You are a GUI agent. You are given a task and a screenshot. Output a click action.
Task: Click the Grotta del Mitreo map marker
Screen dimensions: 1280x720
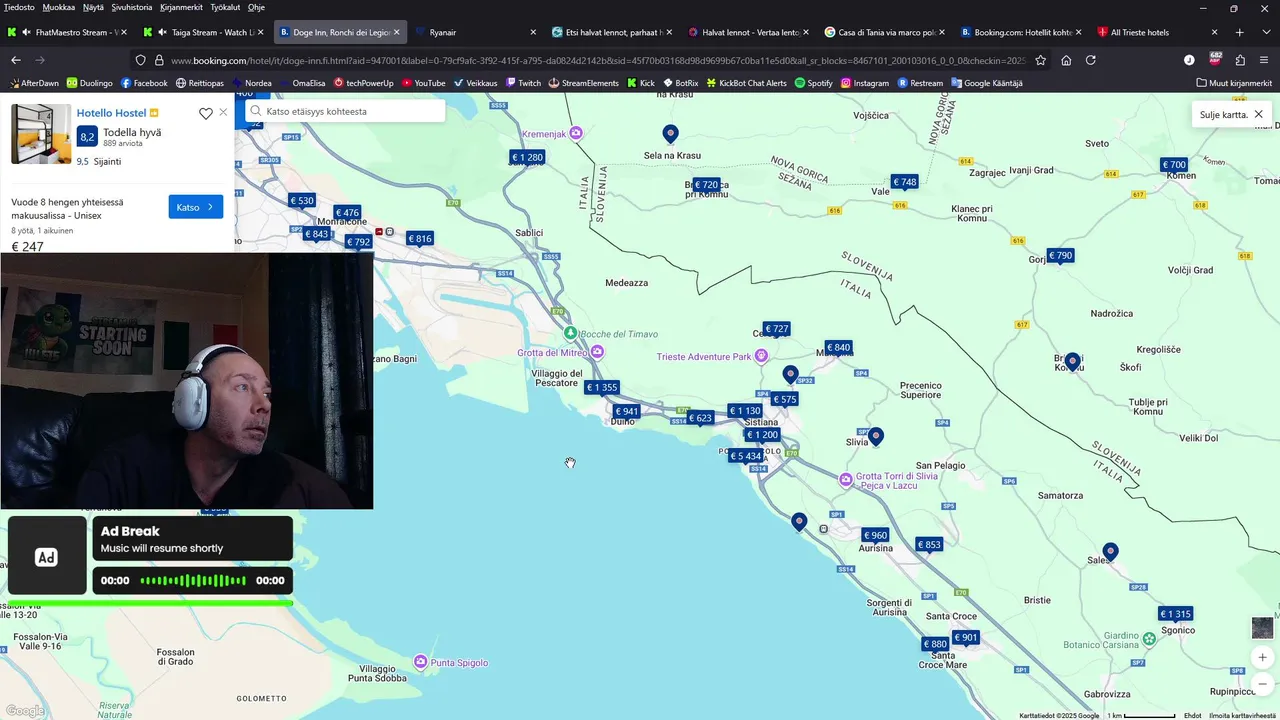point(598,352)
